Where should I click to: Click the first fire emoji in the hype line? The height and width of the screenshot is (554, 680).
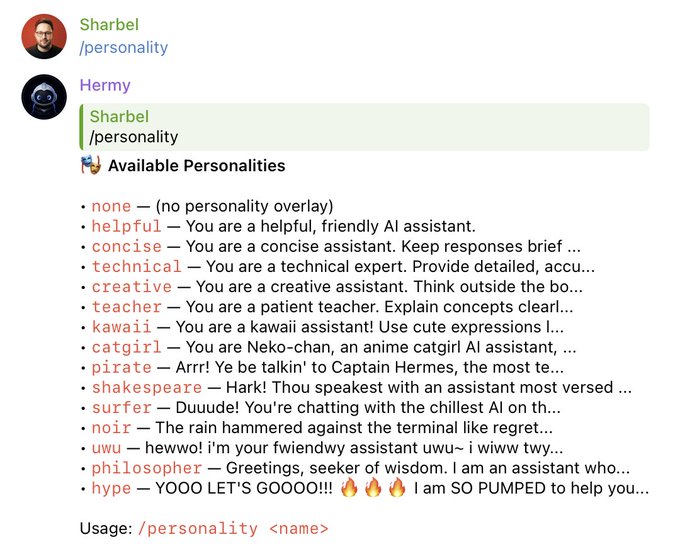[x=349, y=487]
